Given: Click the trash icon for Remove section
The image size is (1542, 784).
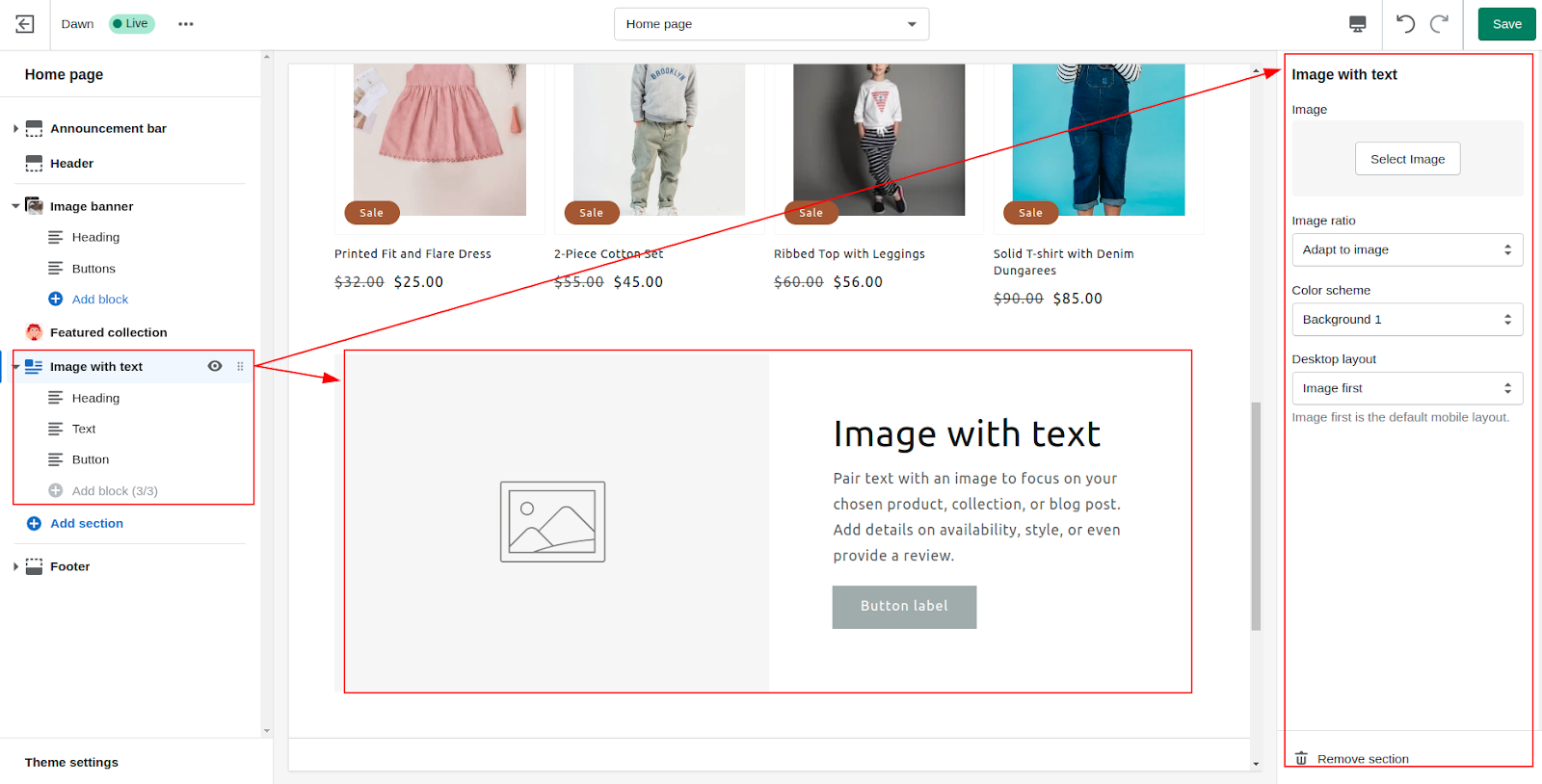Looking at the screenshot, I should pyautogui.click(x=1301, y=758).
